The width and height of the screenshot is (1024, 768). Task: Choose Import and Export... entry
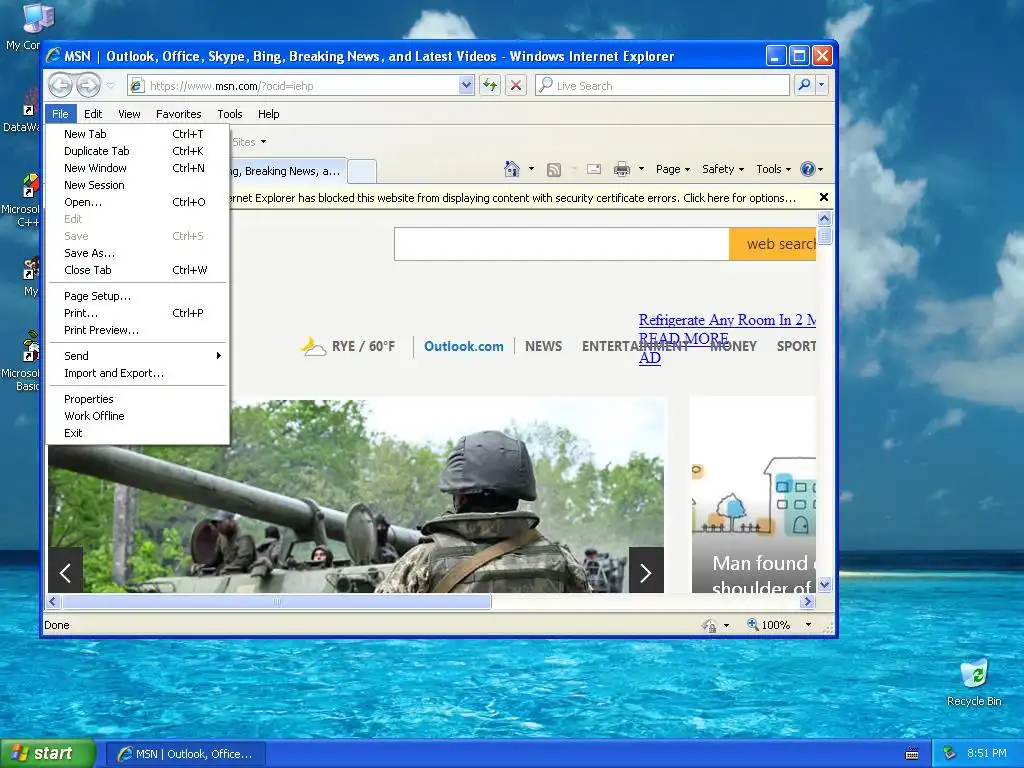click(x=138, y=373)
